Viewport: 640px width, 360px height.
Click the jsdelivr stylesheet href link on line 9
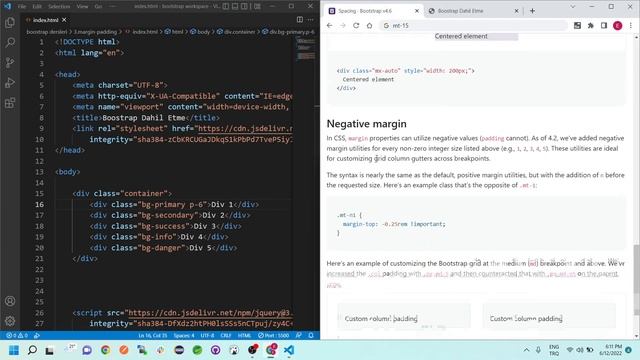point(245,129)
